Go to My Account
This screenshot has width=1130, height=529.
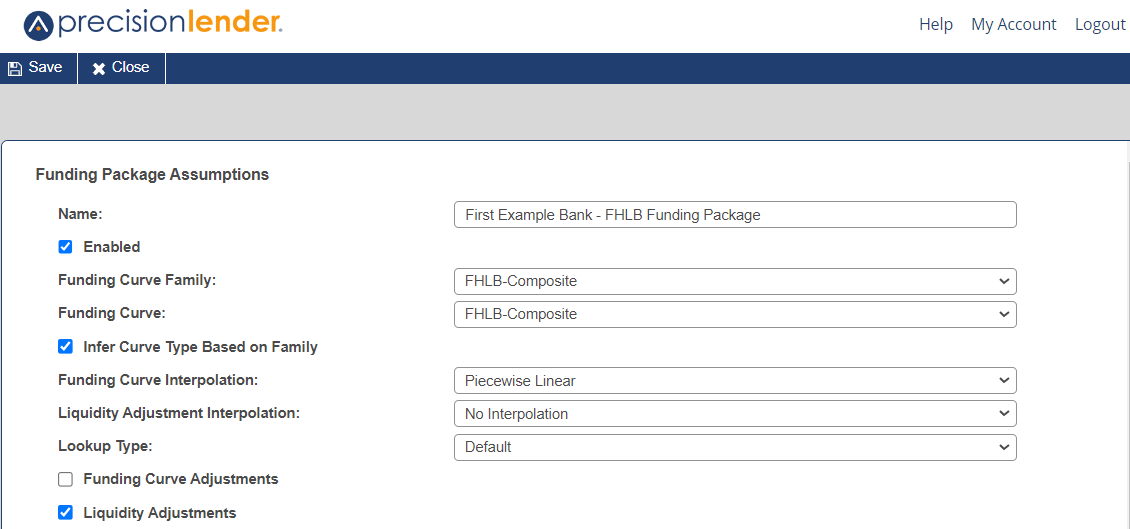[1014, 25]
